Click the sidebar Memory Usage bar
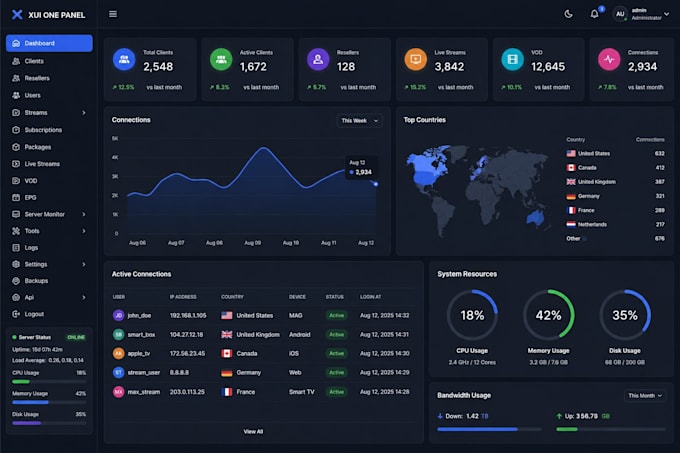This screenshot has height=453, width=680. [49, 402]
